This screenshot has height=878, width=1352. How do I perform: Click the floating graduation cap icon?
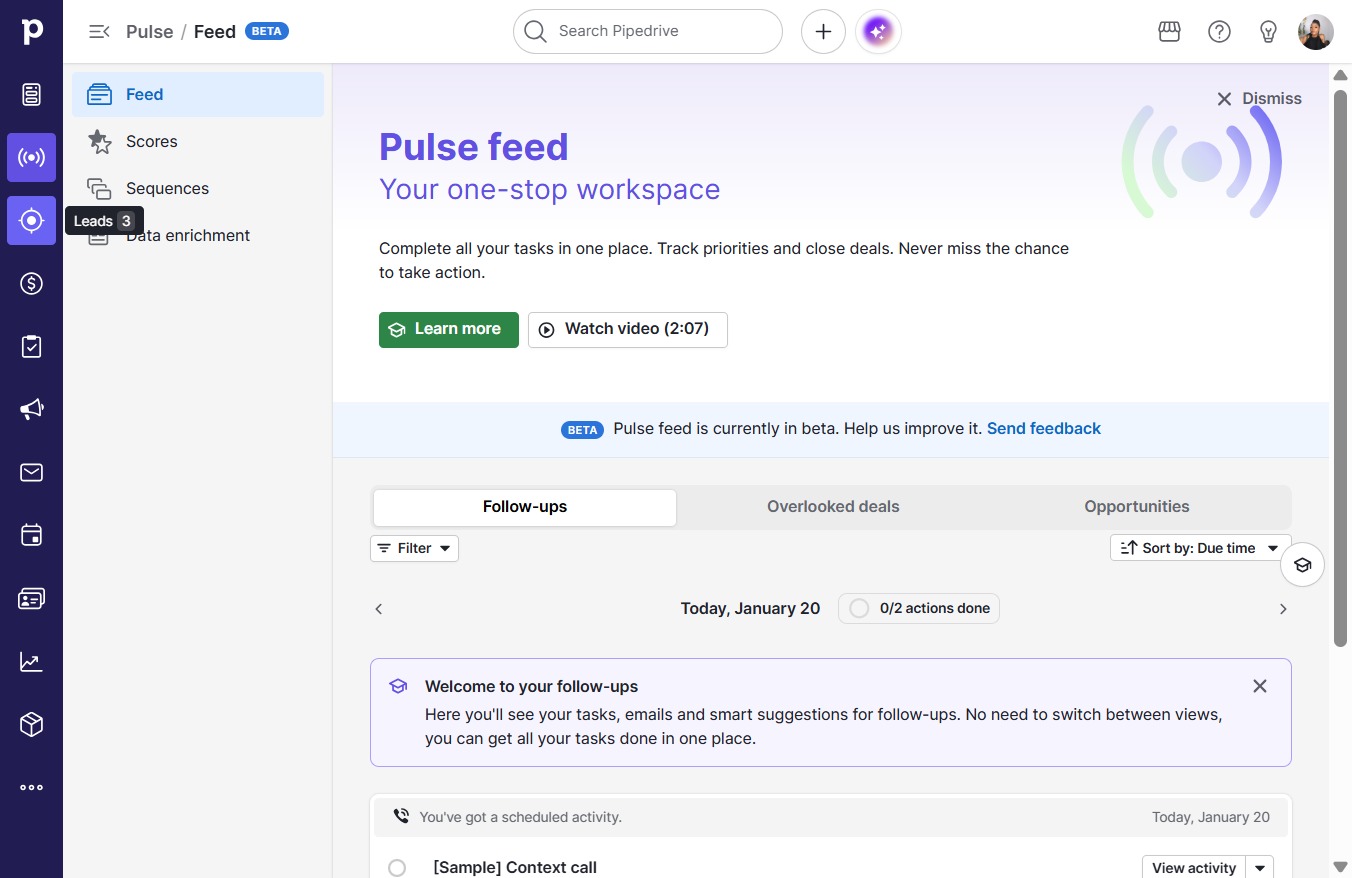[1302, 565]
